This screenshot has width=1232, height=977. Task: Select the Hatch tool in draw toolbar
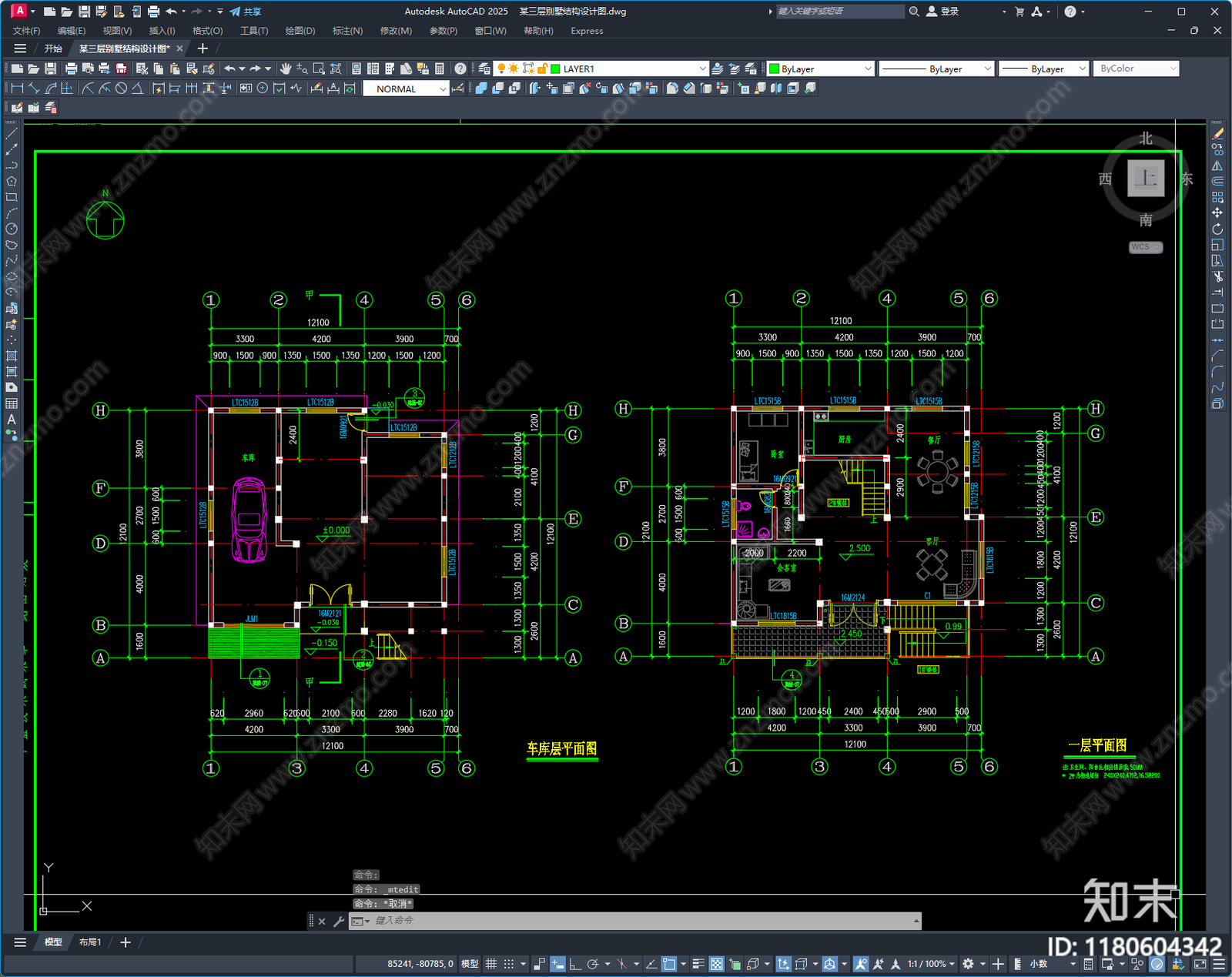(x=12, y=356)
